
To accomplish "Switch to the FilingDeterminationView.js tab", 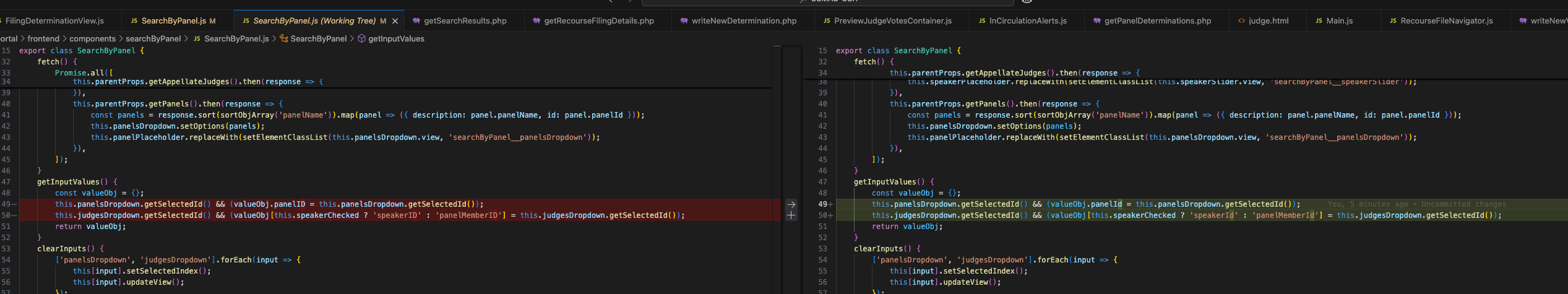I will point(54,21).
